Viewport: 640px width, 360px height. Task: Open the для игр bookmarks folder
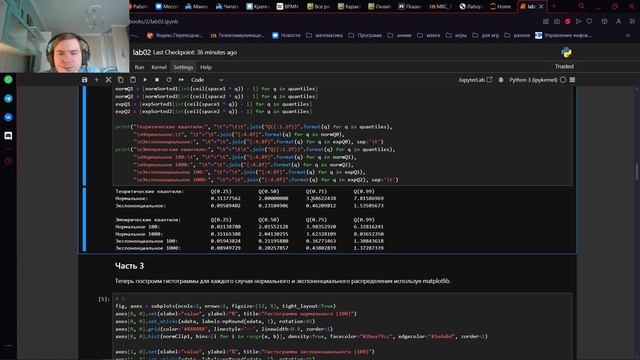click(485, 36)
